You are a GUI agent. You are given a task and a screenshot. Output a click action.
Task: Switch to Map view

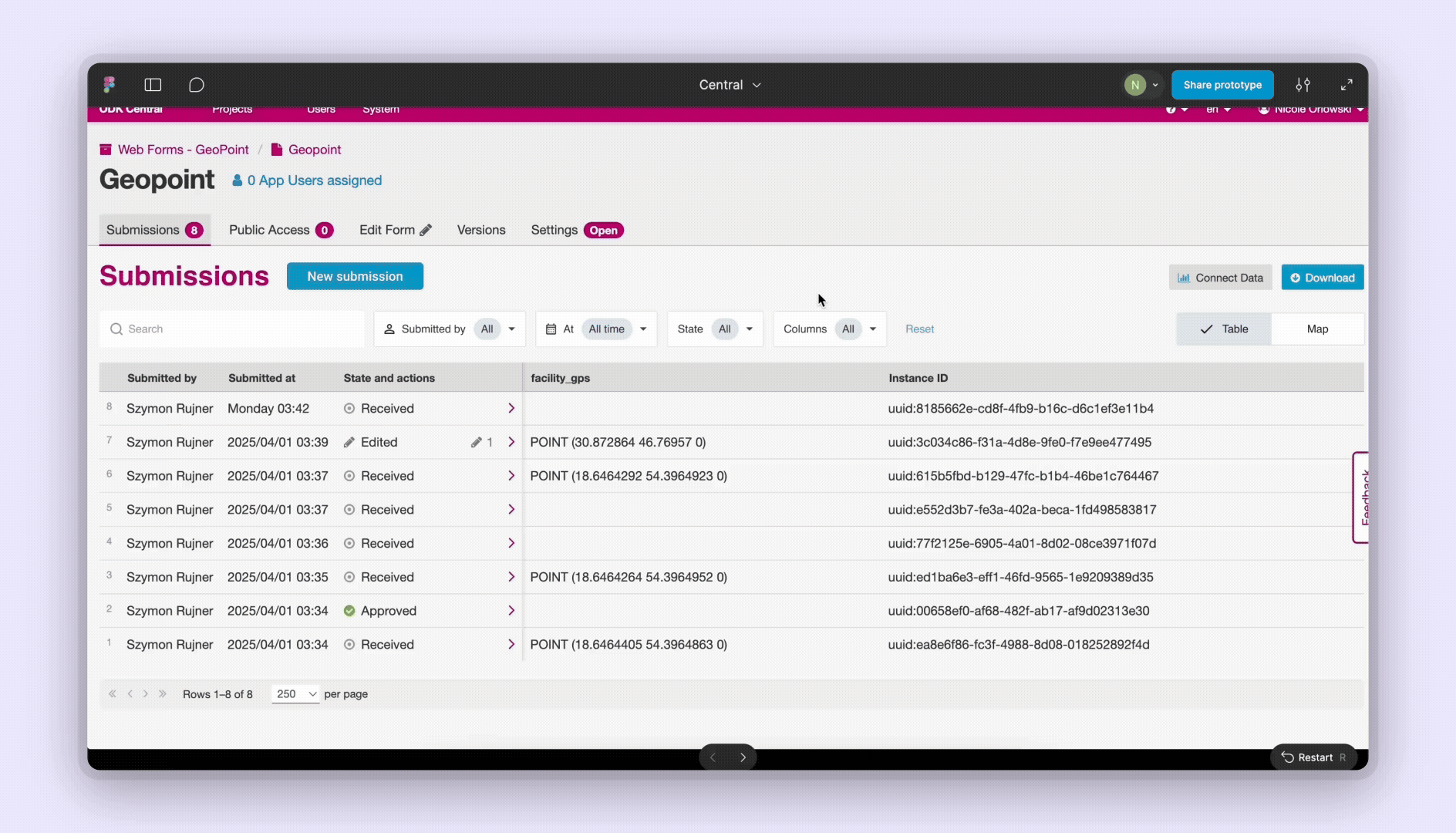pyautogui.click(x=1317, y=329)
